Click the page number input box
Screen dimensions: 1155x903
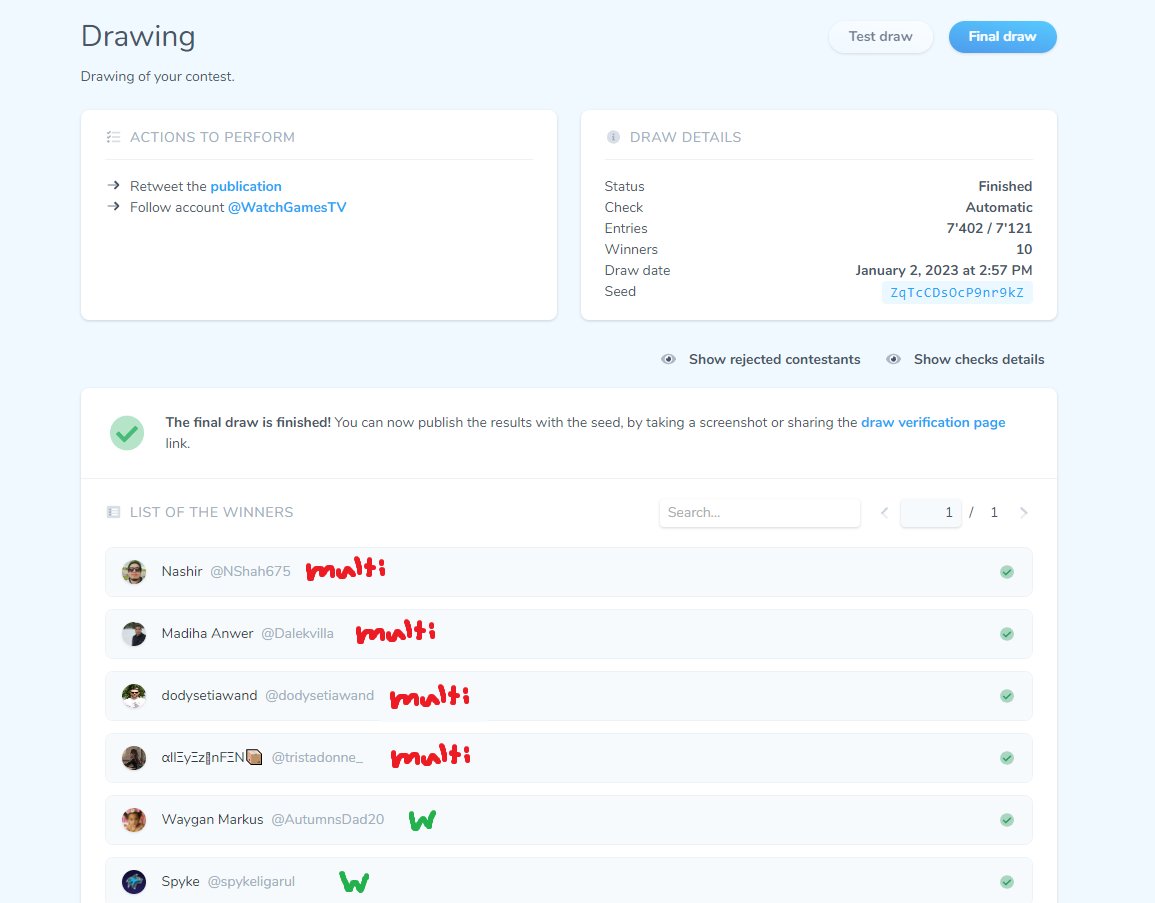coord(930,513)
